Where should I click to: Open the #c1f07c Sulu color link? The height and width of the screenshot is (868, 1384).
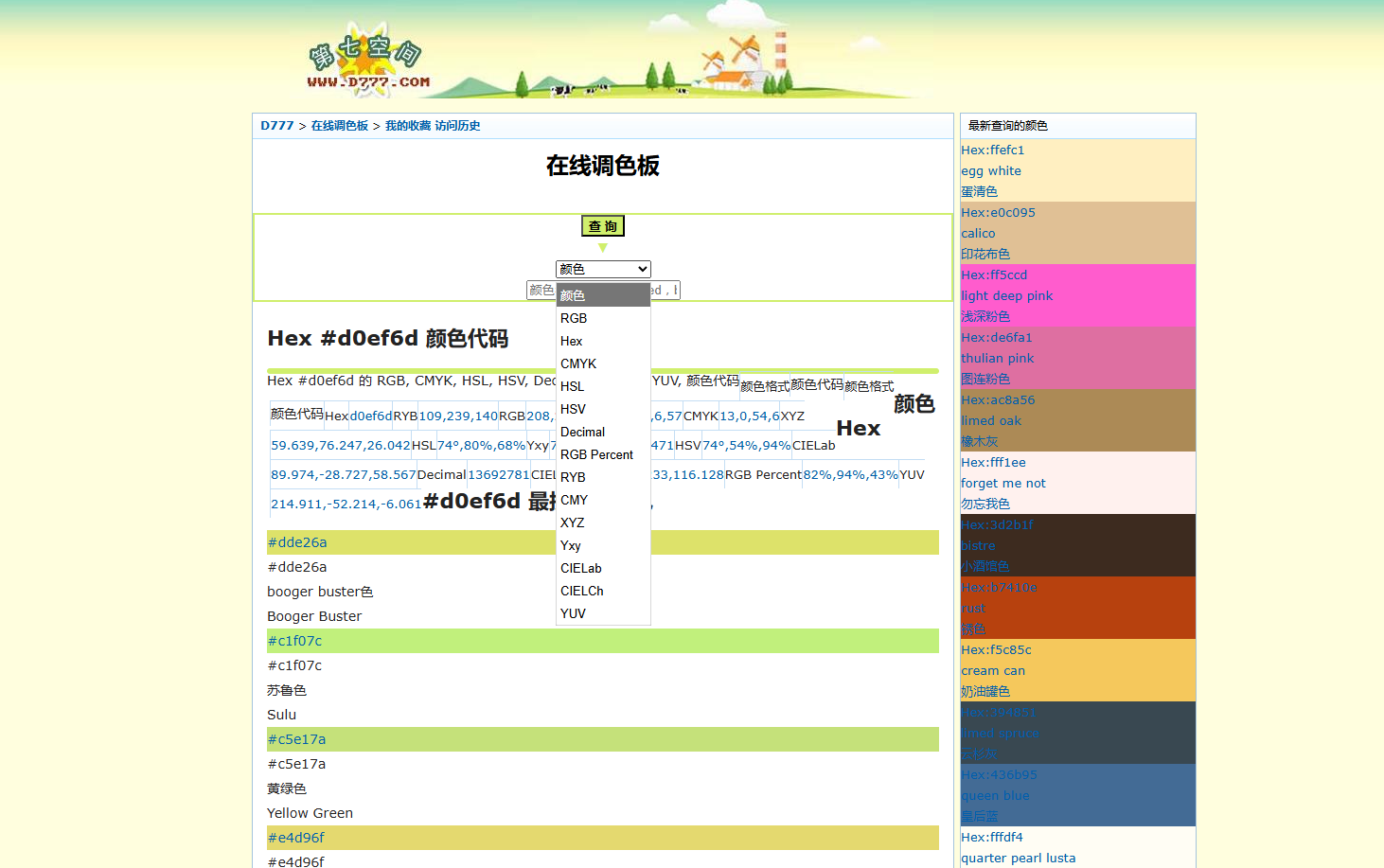click(x=294, y=641)
